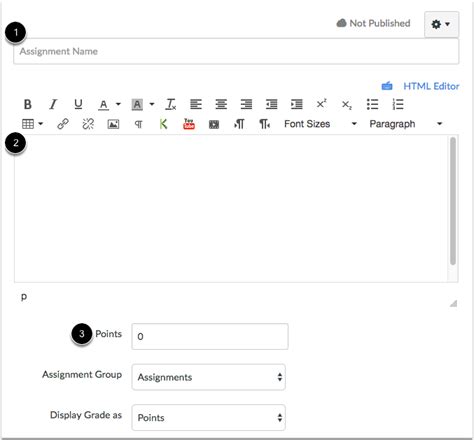Switch to the HTML Editor
The width and height of the screenshot is (474, 440).
pyautogui.click(x=431, y=86)
